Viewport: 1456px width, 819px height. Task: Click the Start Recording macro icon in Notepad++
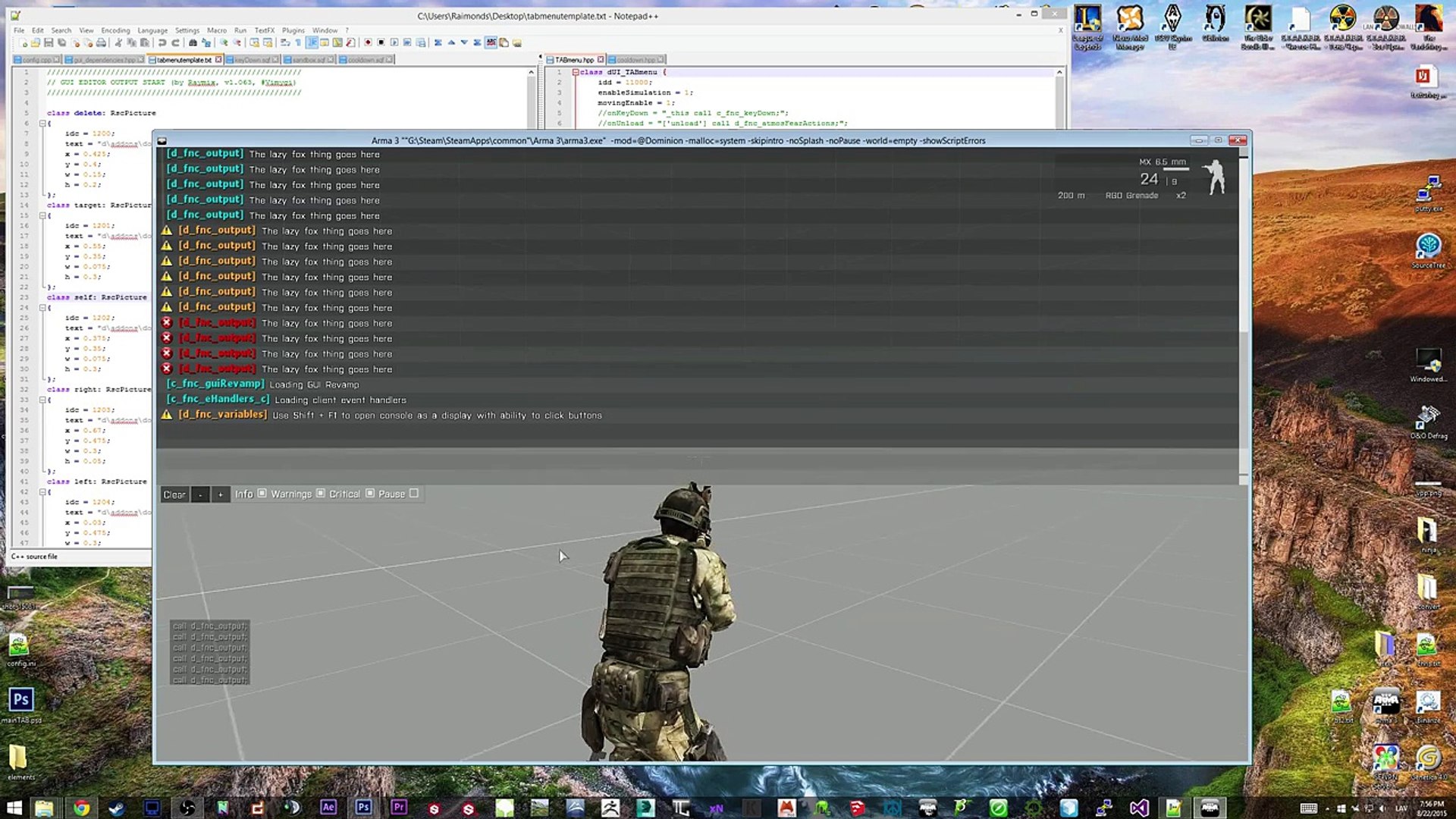click(368, 42)
